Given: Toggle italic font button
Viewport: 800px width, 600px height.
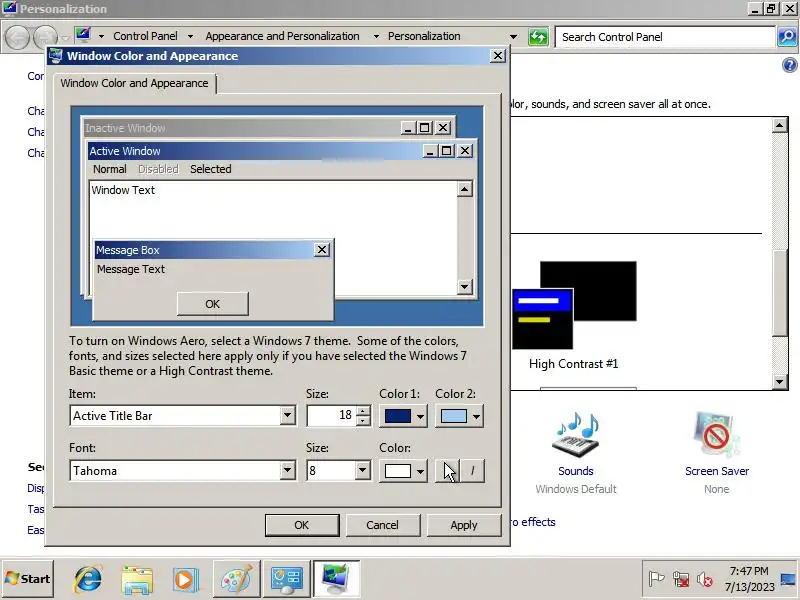Looking at the screenshot, I should (x=472, y=470).
